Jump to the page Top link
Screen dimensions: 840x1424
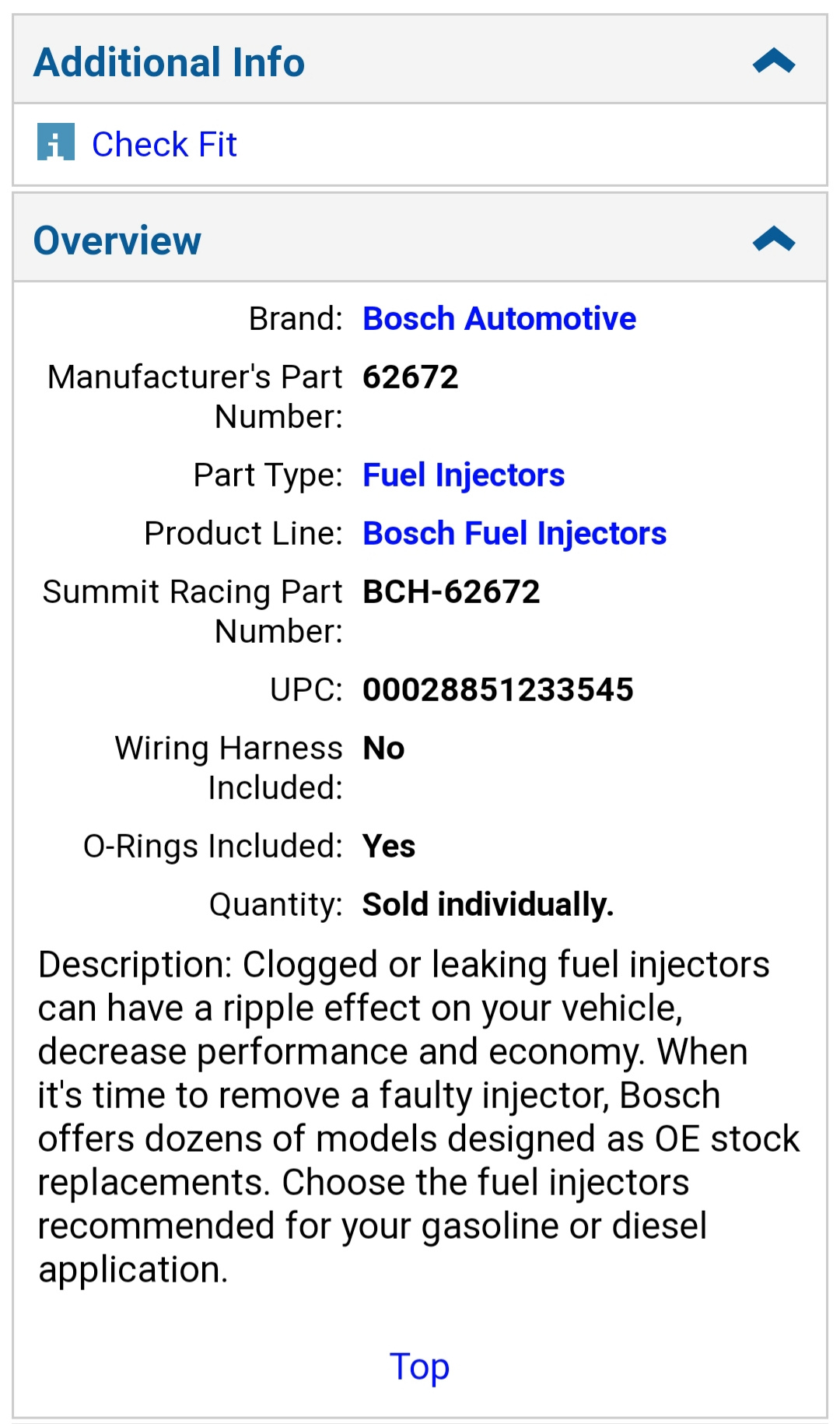419,1366
